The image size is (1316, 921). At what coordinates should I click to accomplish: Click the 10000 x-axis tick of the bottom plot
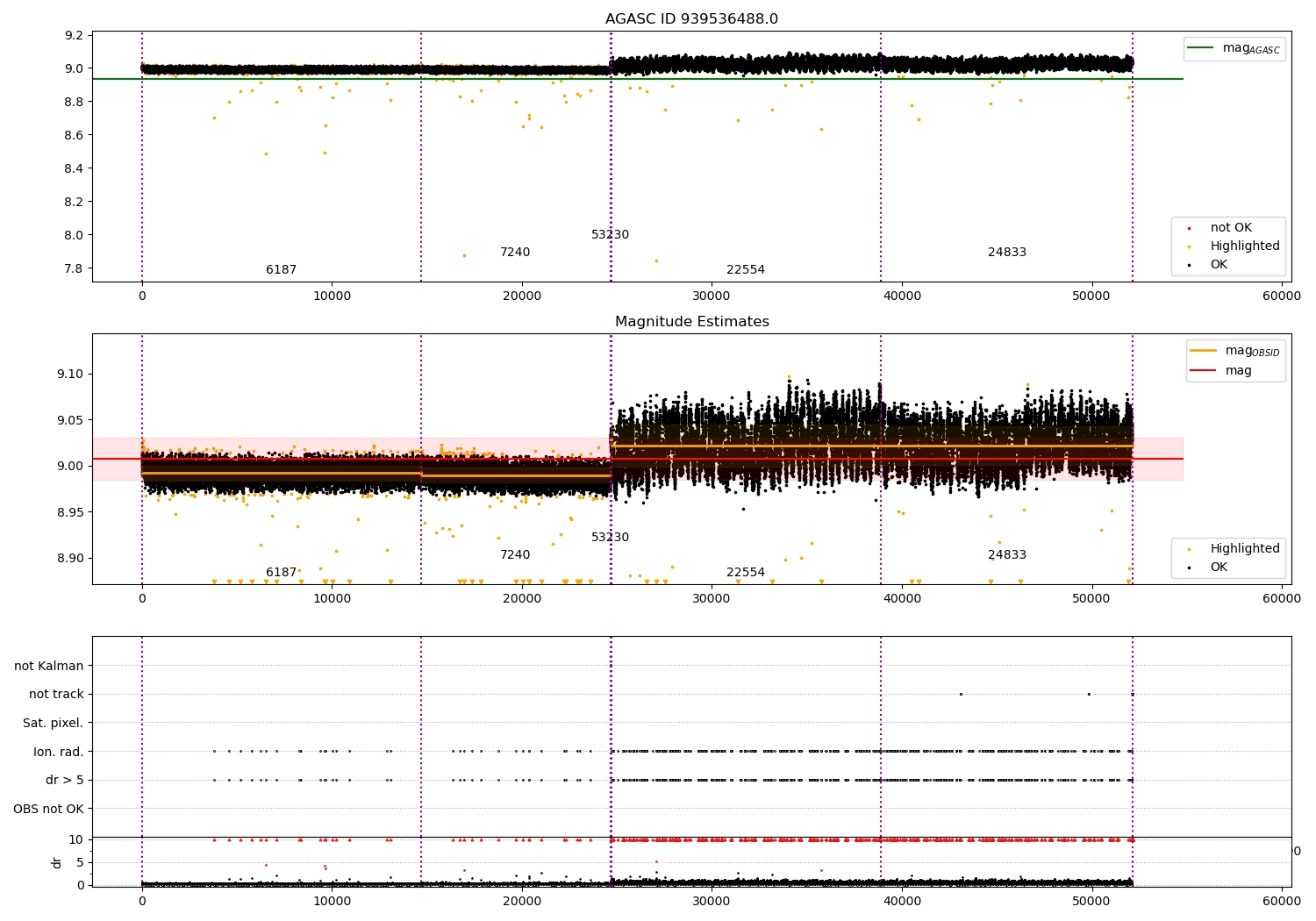333,901
